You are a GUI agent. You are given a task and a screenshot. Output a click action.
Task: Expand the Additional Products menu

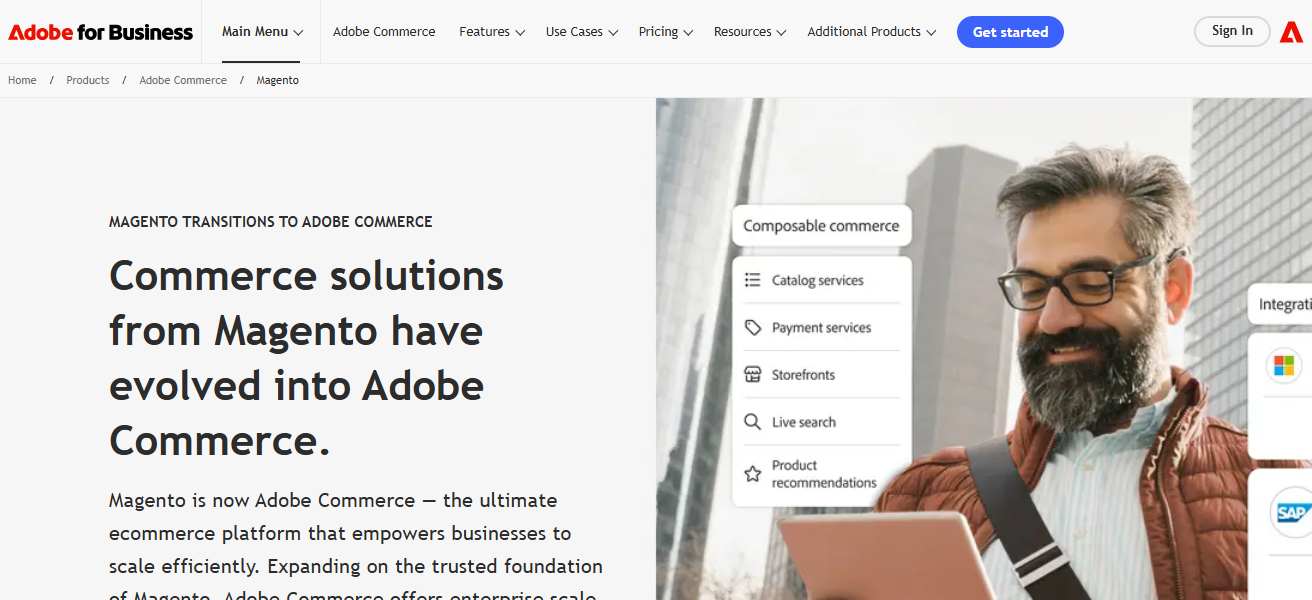870,31
